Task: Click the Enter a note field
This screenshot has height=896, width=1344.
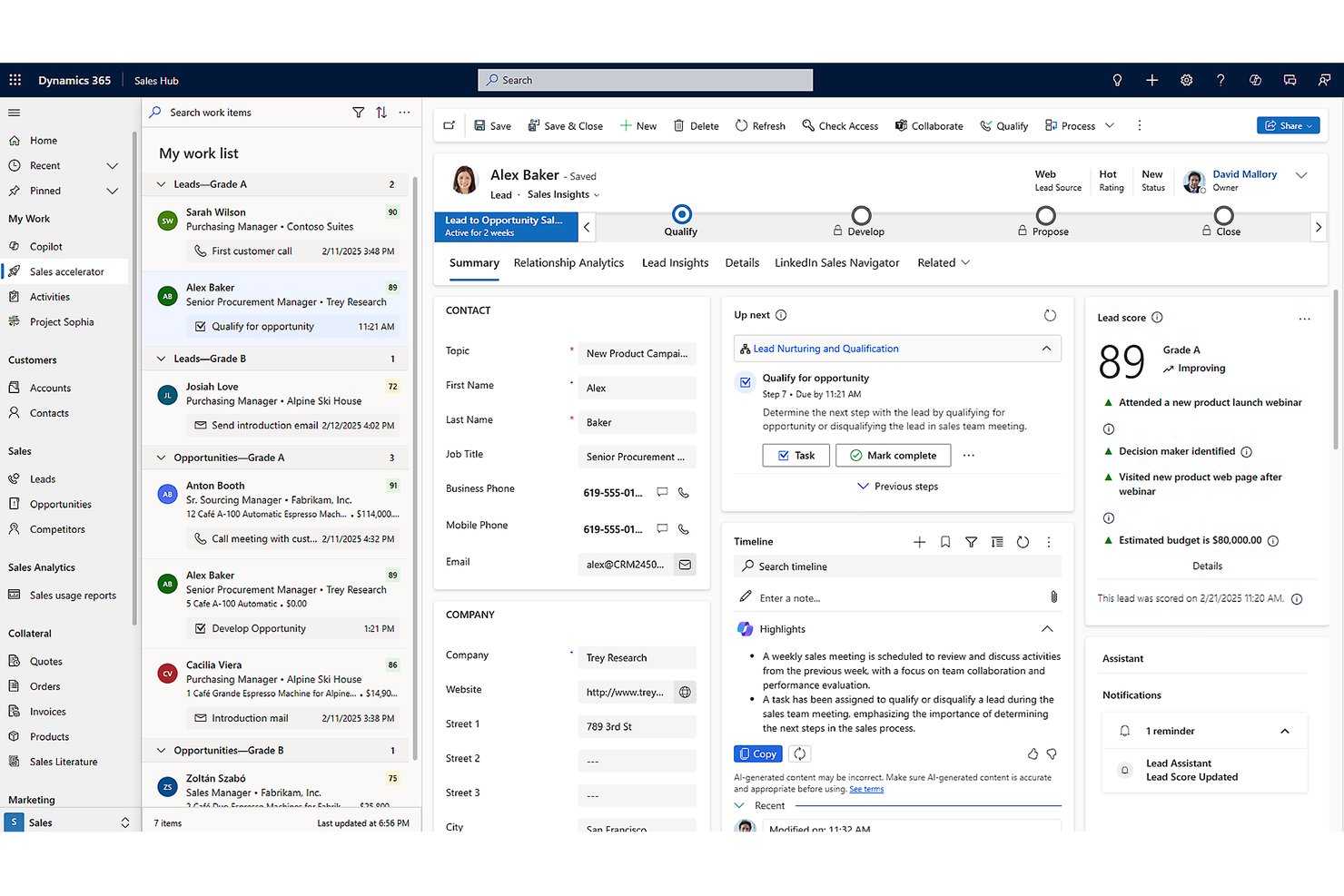Action: click(x=897, y=597)
